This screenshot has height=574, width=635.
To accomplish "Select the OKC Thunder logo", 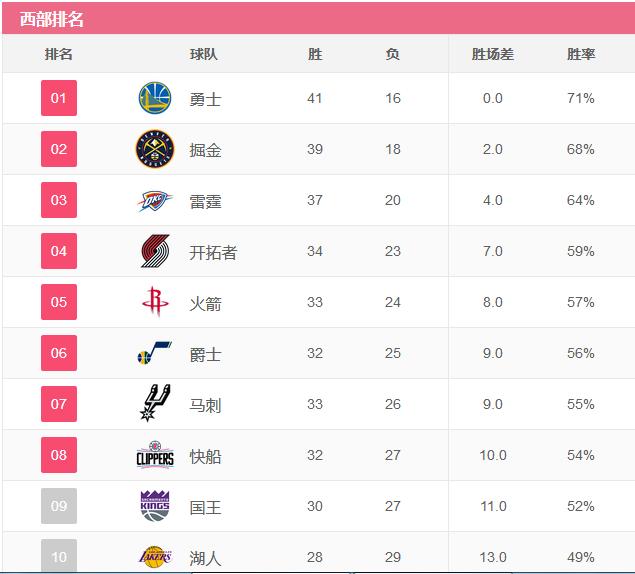I will [x=155, y=201].
